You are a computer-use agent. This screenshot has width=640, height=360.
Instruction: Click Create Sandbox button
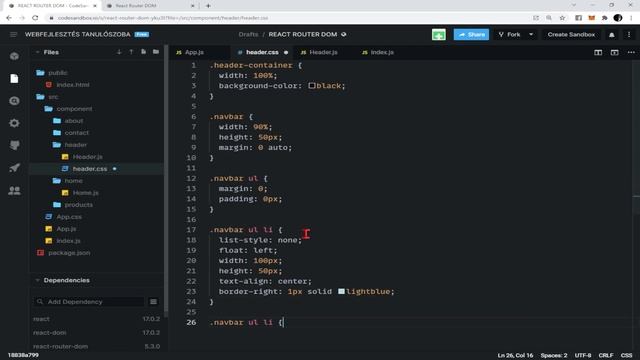coord(571,35)
